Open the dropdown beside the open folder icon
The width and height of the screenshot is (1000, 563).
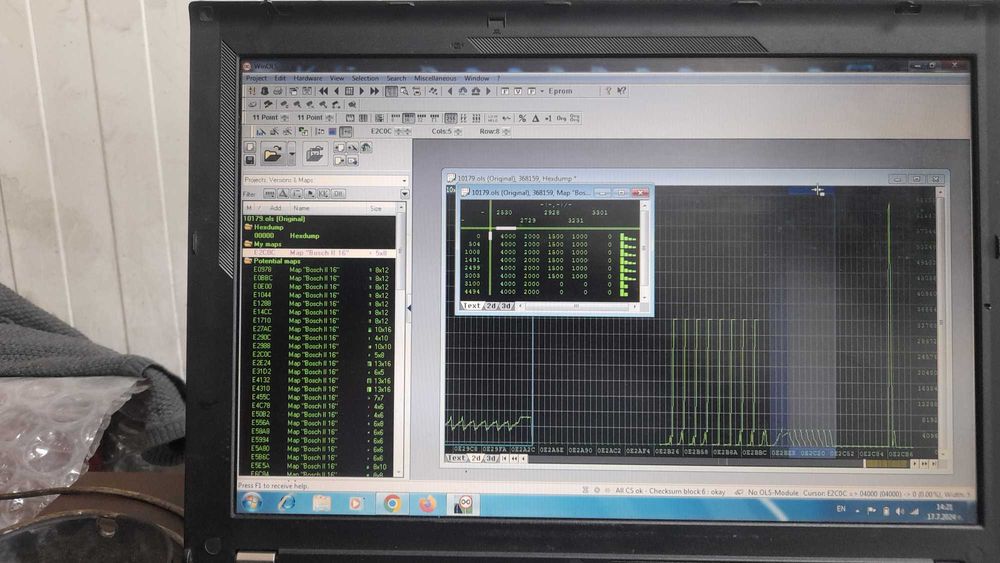click(x=291, y=154)
